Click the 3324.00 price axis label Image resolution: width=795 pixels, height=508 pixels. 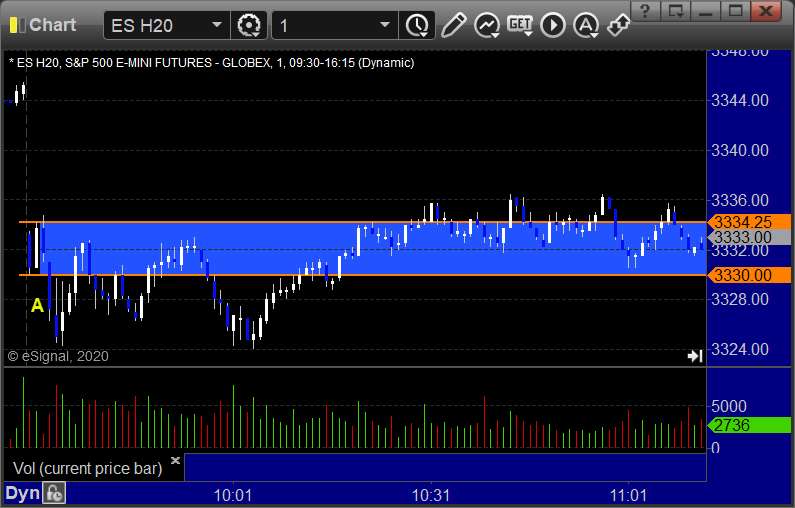[740, 349]
